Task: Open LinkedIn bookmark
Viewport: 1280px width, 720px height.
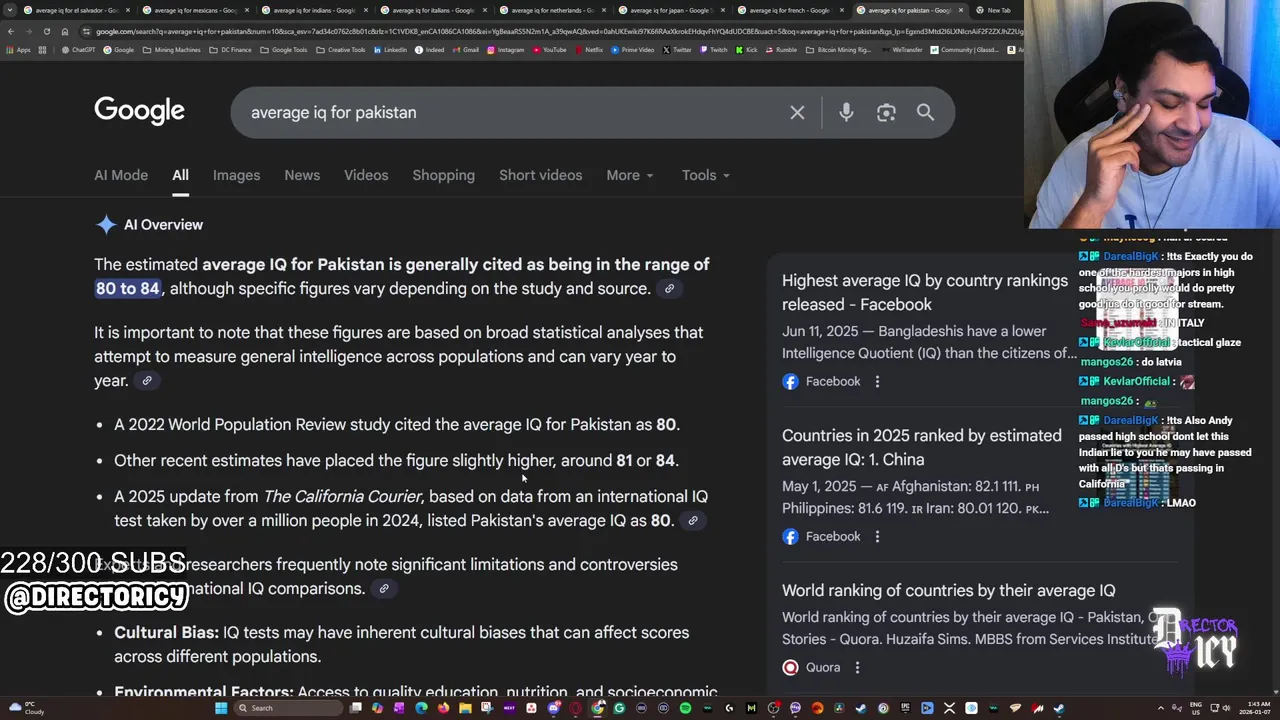Action: 391,50
